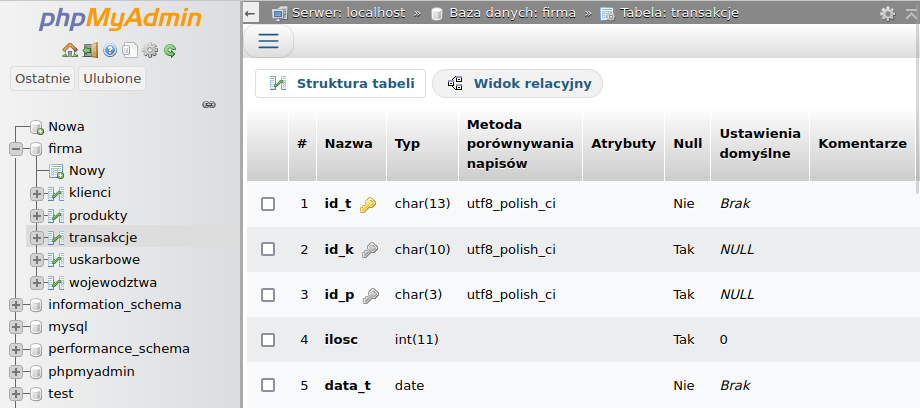Click the int(11) type cell
The image size is (920, 408).
click(x=417, y=340)
